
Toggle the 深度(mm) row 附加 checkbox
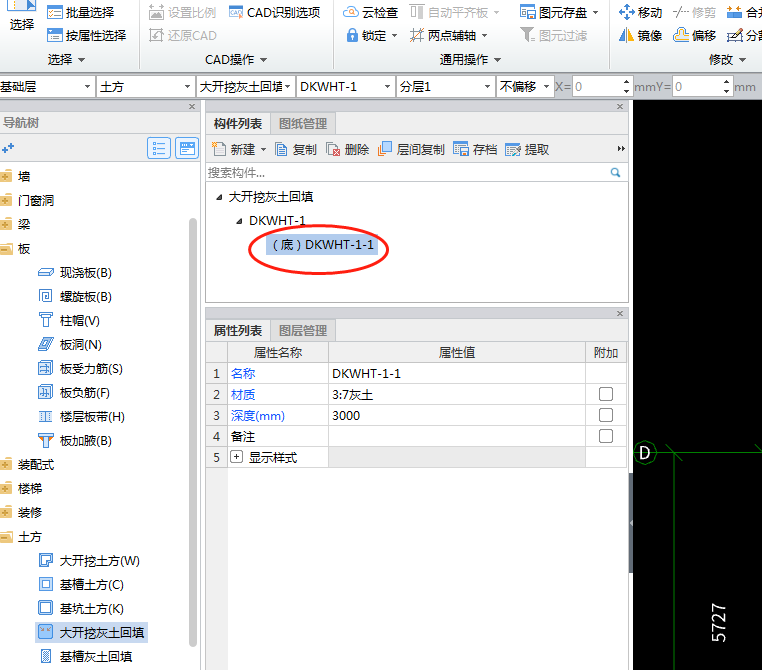click(606, 415)
